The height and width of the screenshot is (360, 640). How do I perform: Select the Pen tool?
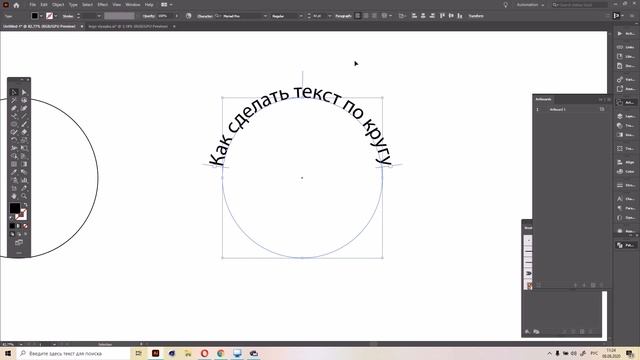tap(14, 108)
